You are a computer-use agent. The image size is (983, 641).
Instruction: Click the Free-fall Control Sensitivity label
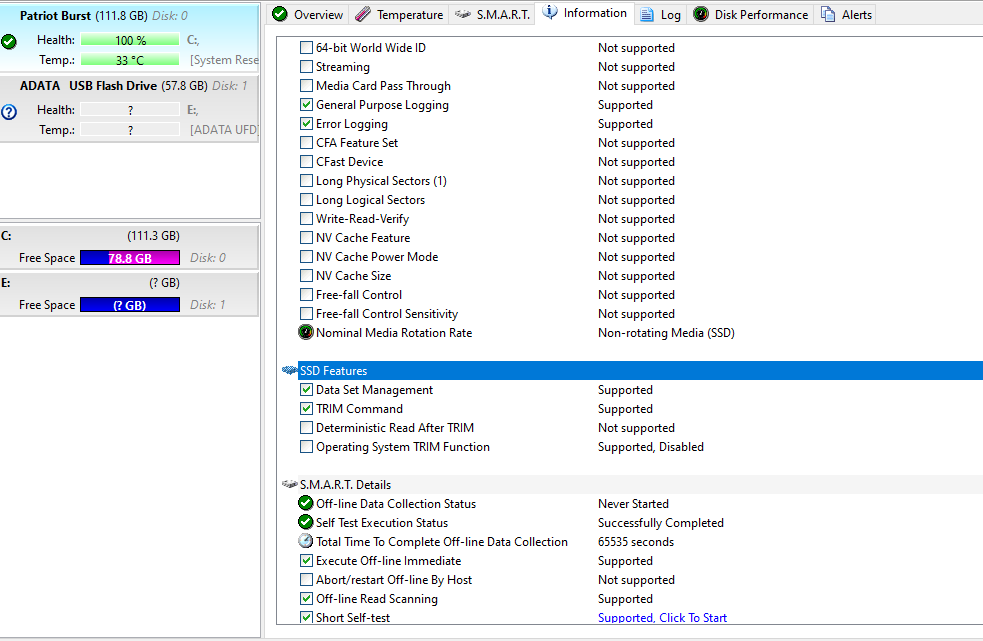coord(387,314)
